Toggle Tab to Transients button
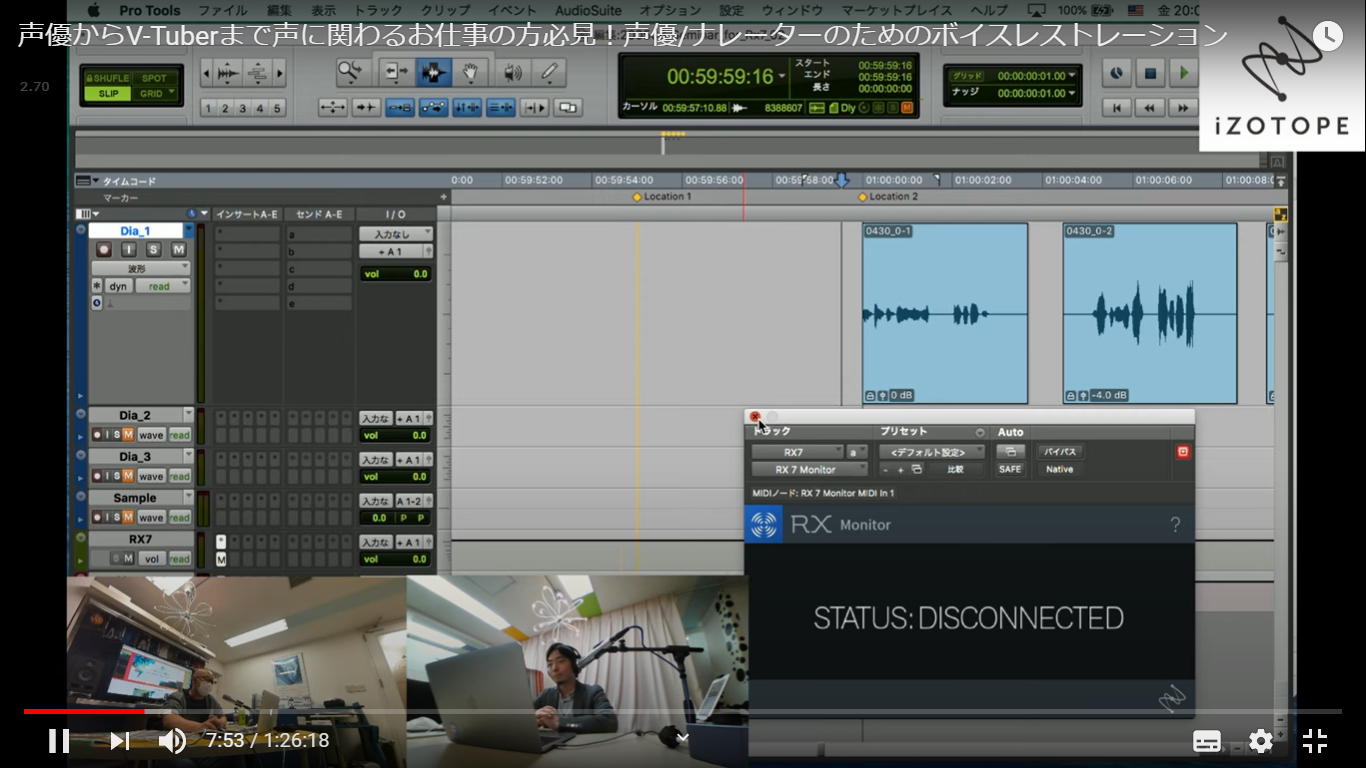This screenshot has width=1366, height=768. [x=366, y=108]
